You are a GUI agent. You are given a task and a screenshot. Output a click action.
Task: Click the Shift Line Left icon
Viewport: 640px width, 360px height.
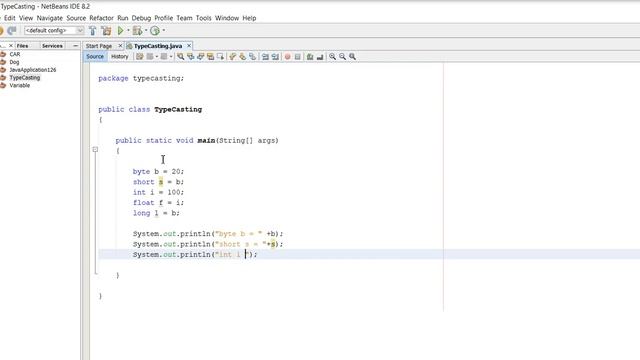265,57
